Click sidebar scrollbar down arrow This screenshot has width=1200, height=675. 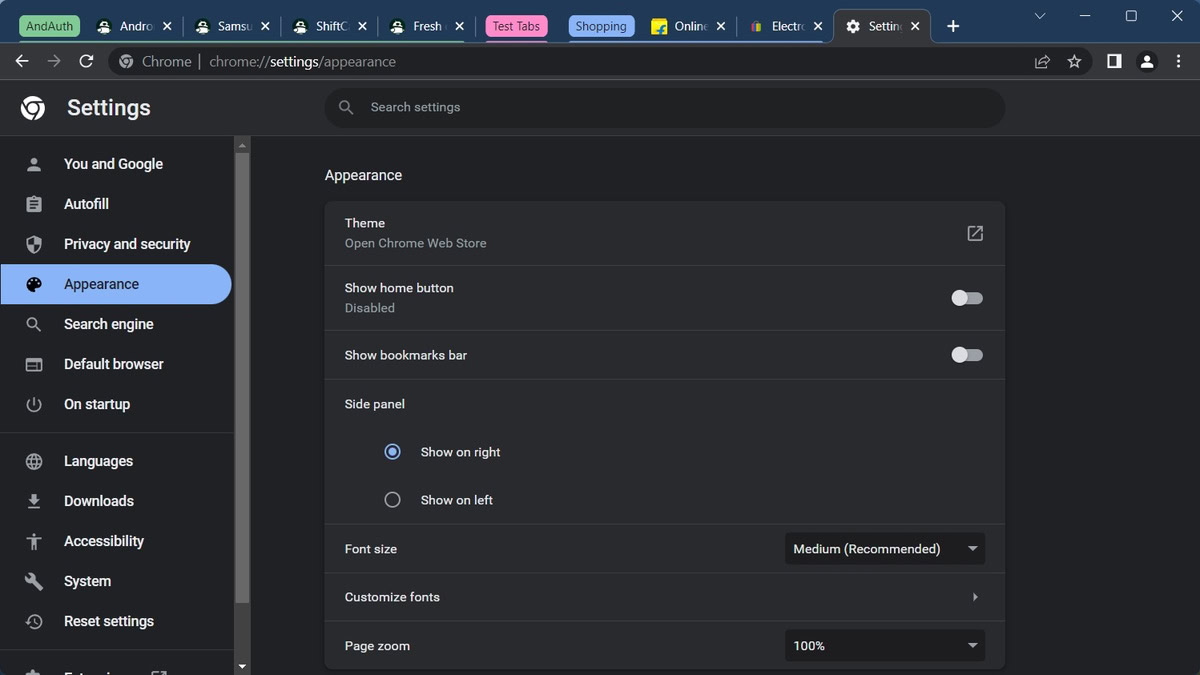[242, 666]
